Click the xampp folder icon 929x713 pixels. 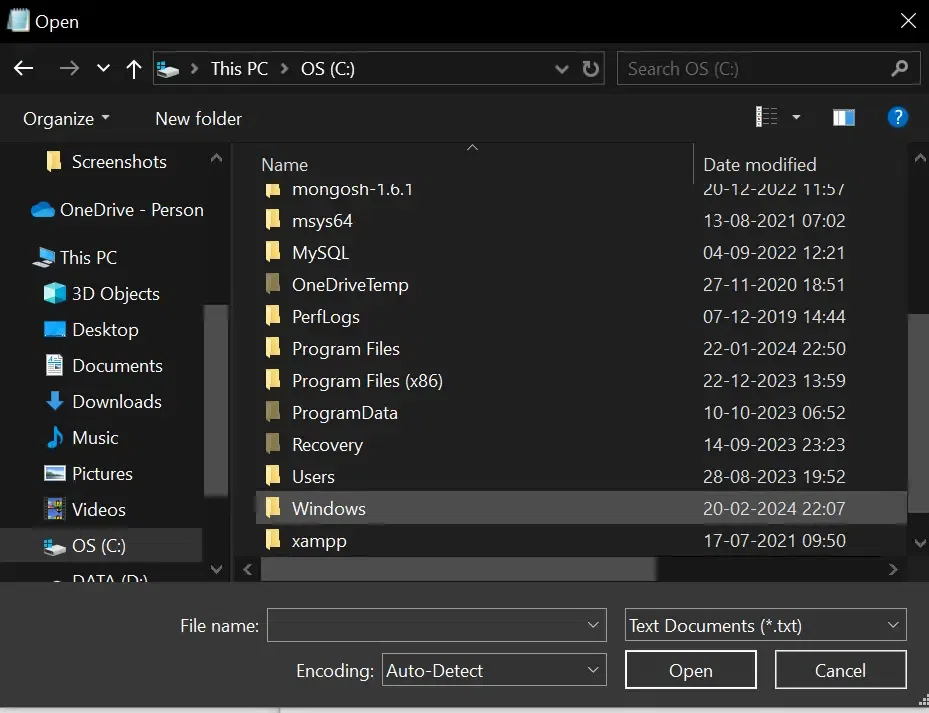tap(273, 540)
